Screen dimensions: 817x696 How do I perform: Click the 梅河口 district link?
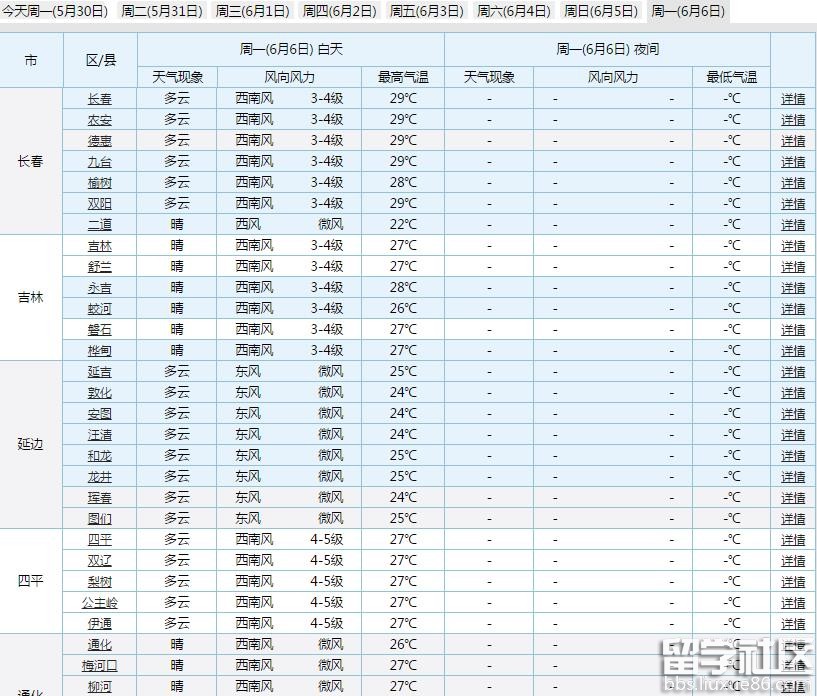[x=100, y=666]
